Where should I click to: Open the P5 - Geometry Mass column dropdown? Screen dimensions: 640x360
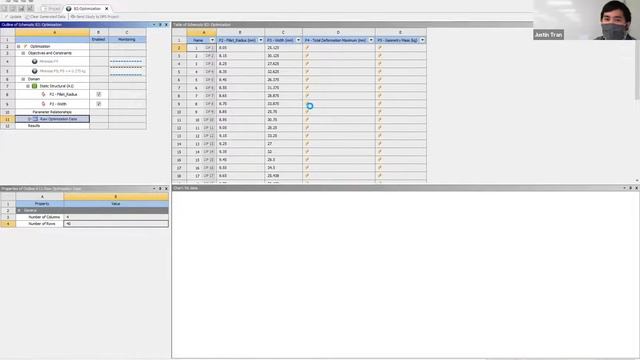(x=422, y=40)
